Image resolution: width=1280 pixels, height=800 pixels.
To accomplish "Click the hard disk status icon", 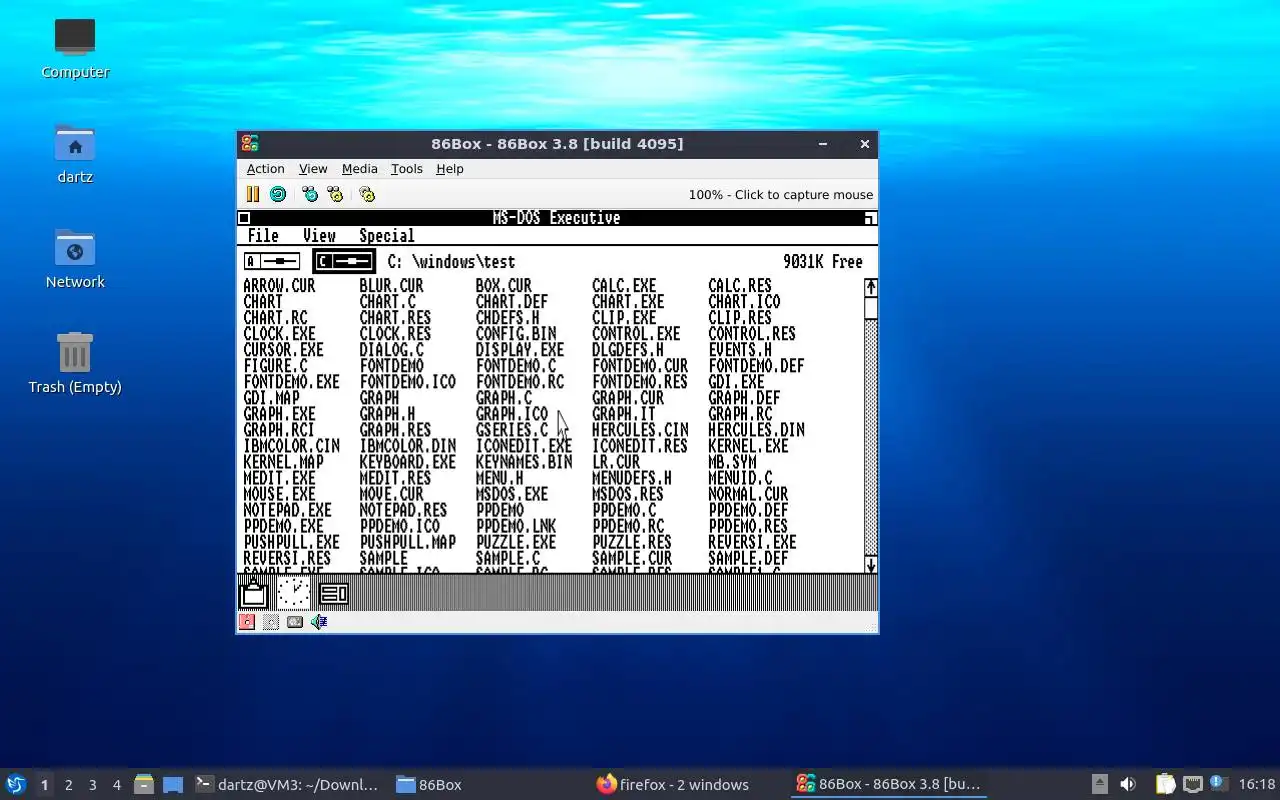I will tap(295, 622).
